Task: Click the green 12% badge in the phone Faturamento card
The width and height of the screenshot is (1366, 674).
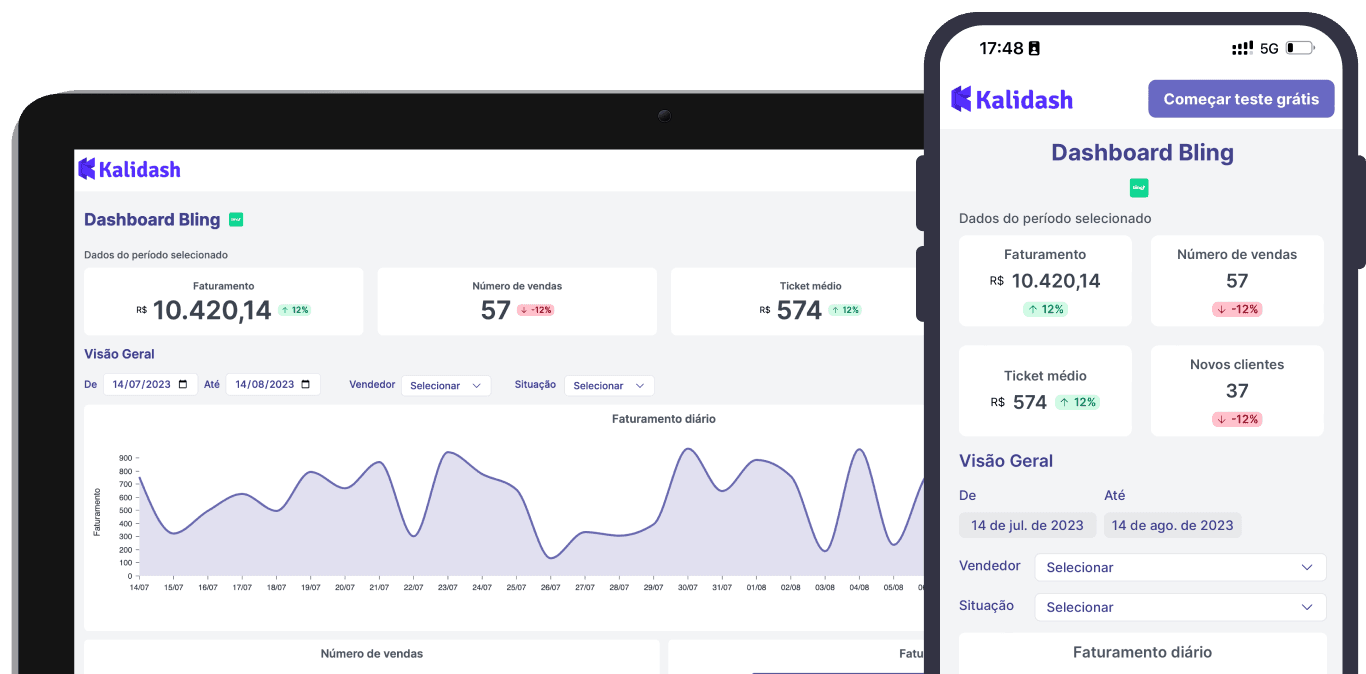Action: tap(1045, 309)
